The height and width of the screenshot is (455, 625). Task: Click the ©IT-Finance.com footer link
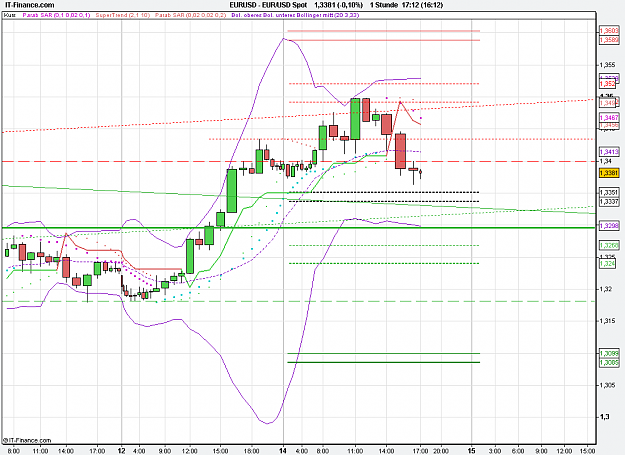click(27, 440)
